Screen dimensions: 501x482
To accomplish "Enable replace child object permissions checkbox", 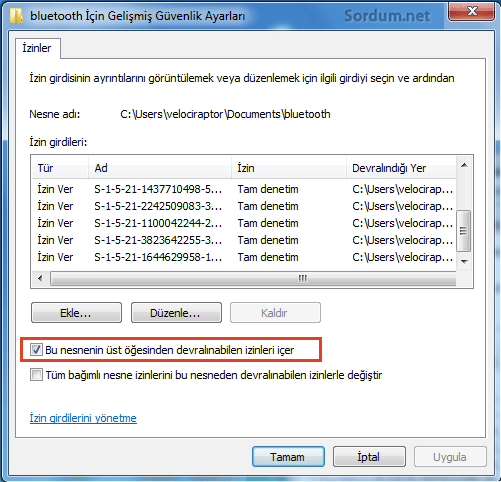I will 36,375.
